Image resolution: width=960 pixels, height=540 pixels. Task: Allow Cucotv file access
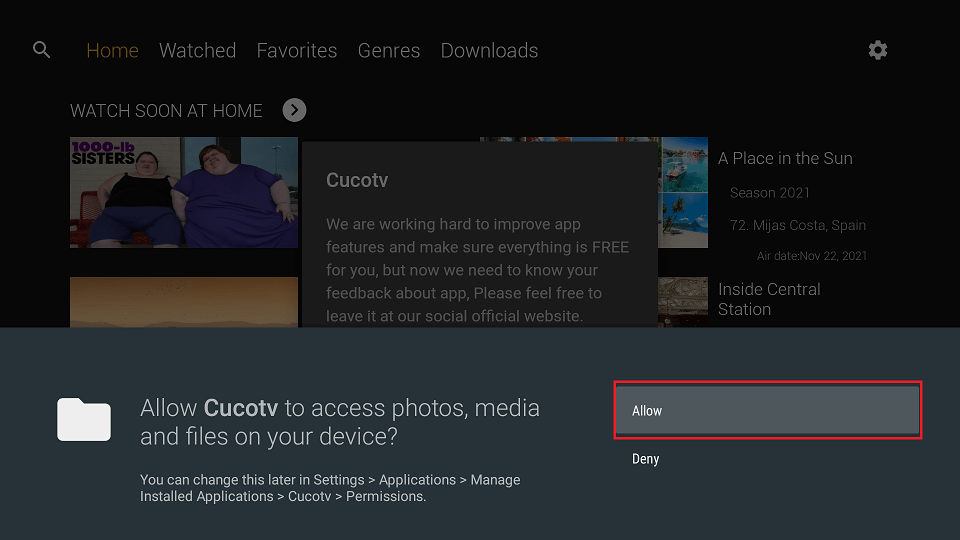pyautogui.click(x=768, y=410)
